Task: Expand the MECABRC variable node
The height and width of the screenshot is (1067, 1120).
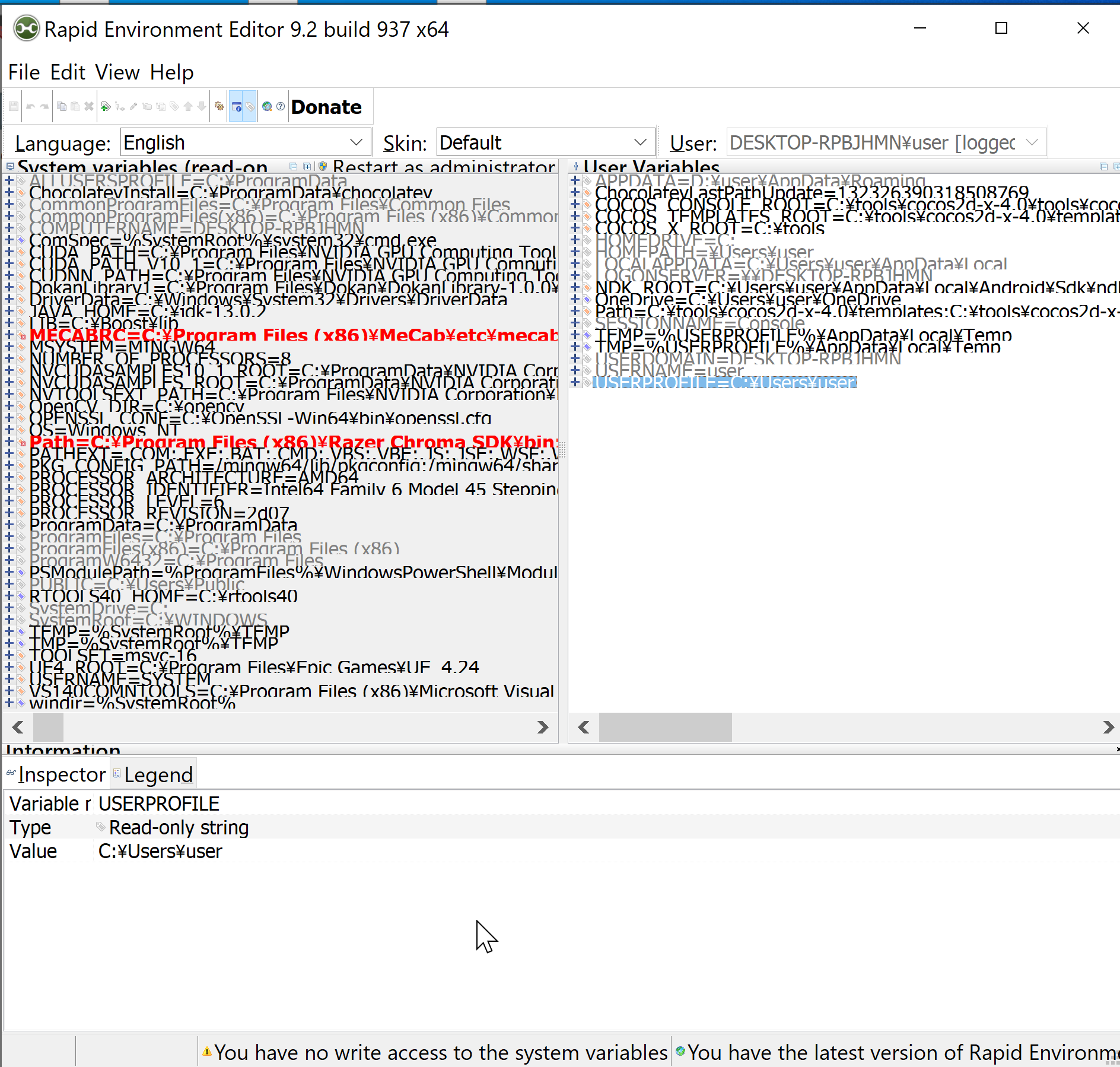Action: pos(9,335)
